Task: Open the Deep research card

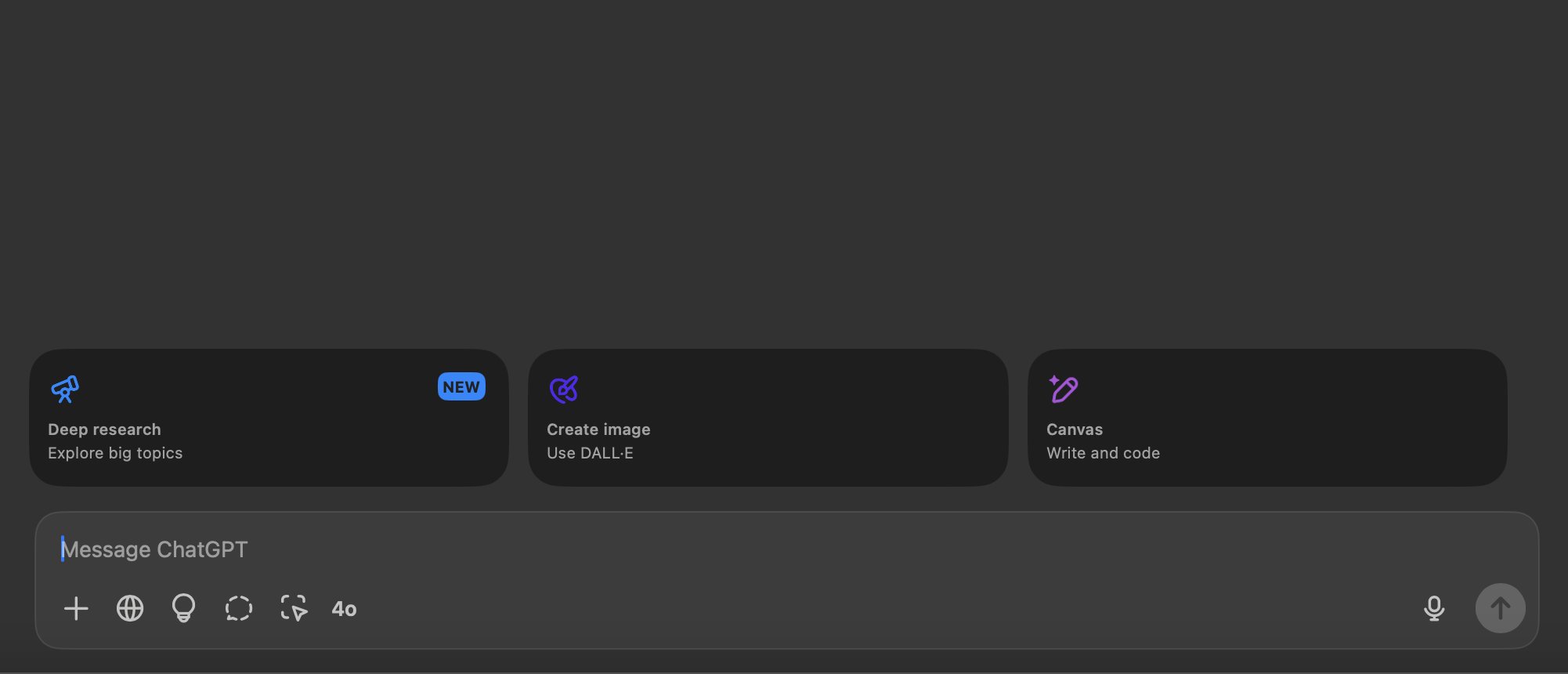Action: tap(269, 418)
